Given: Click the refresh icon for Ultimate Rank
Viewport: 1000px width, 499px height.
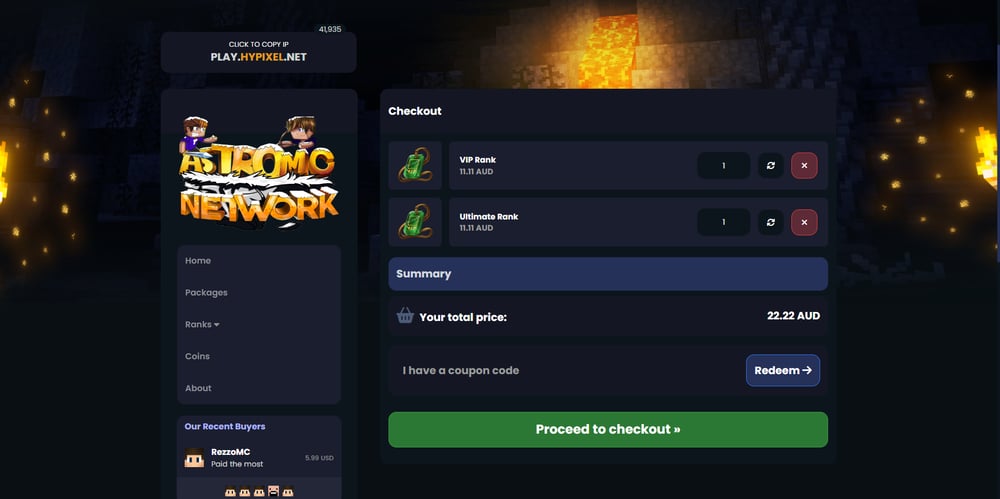Looking at the screenshot, I should point(770,222).
